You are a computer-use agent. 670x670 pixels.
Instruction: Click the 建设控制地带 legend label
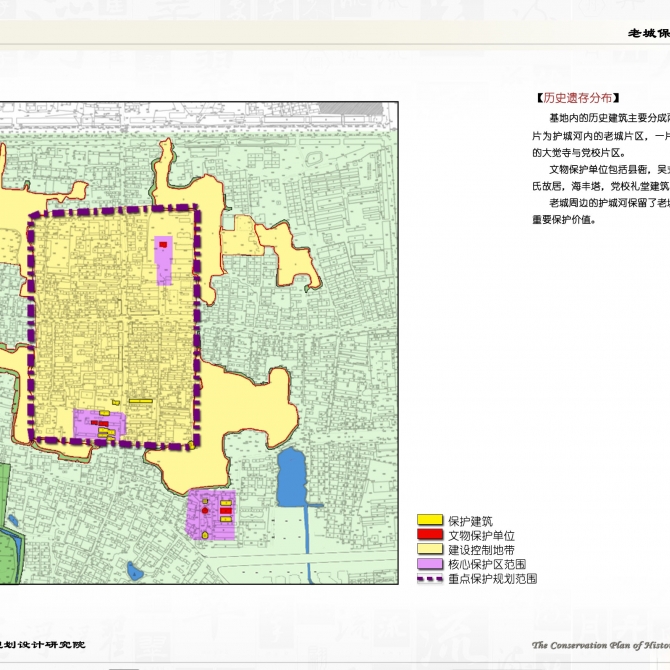tap(481, 549)
